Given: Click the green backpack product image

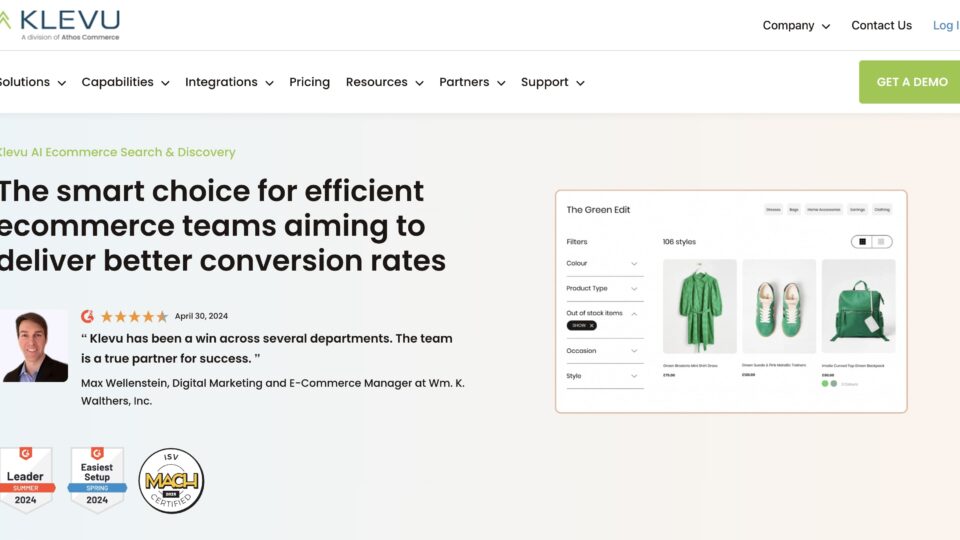Looking at the screenshot, I should (x=858, y=306).
